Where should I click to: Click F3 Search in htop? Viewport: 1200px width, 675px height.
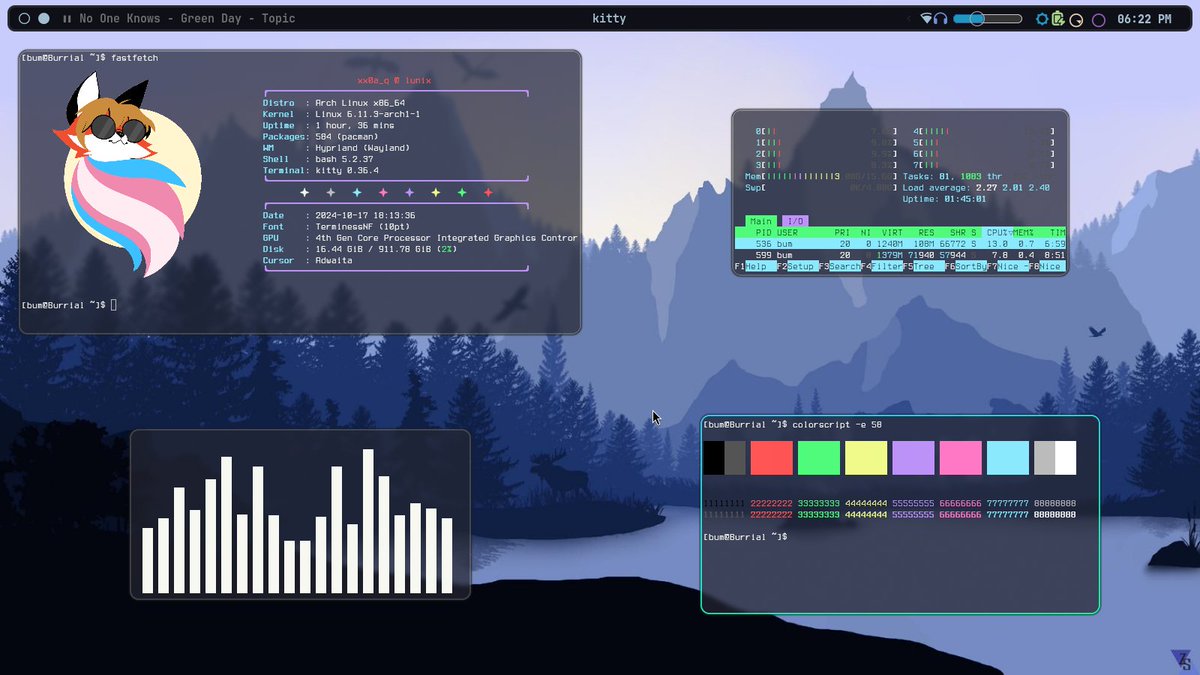(x=838, y=267)
